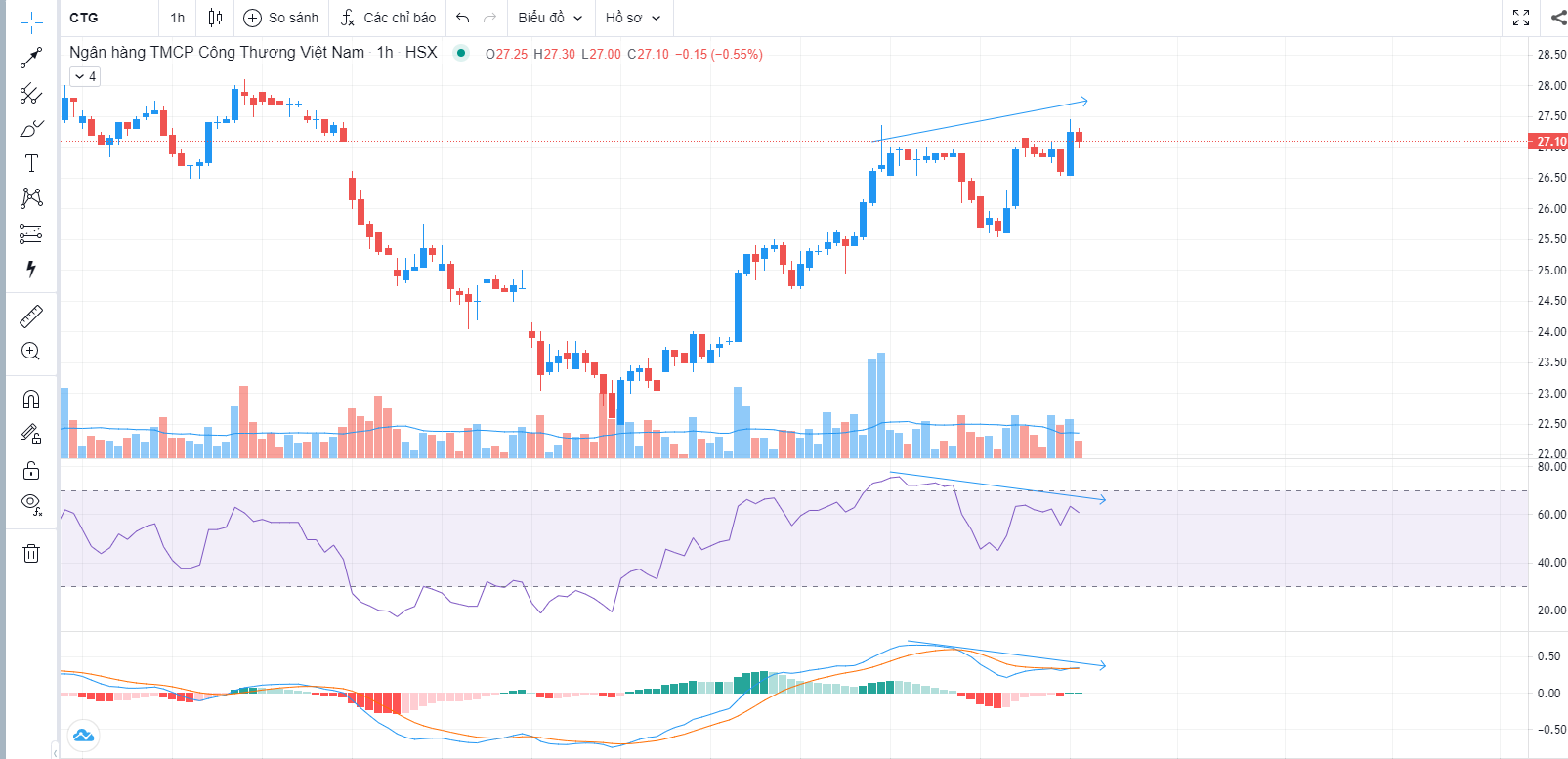This screenshot has width=1568, height=759.
Task: Click the So sánh compare button
Action: 281,18
